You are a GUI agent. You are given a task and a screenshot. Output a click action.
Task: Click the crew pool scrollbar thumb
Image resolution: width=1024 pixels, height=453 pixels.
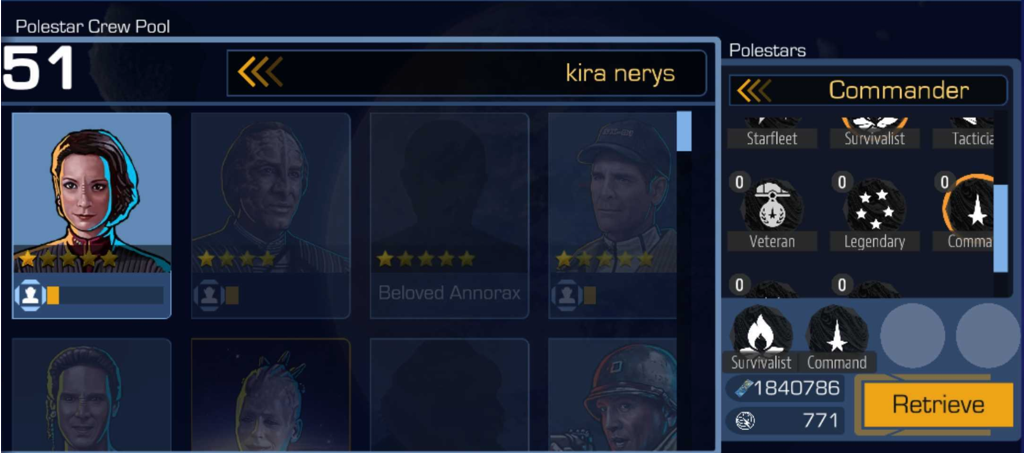[684, 131]
